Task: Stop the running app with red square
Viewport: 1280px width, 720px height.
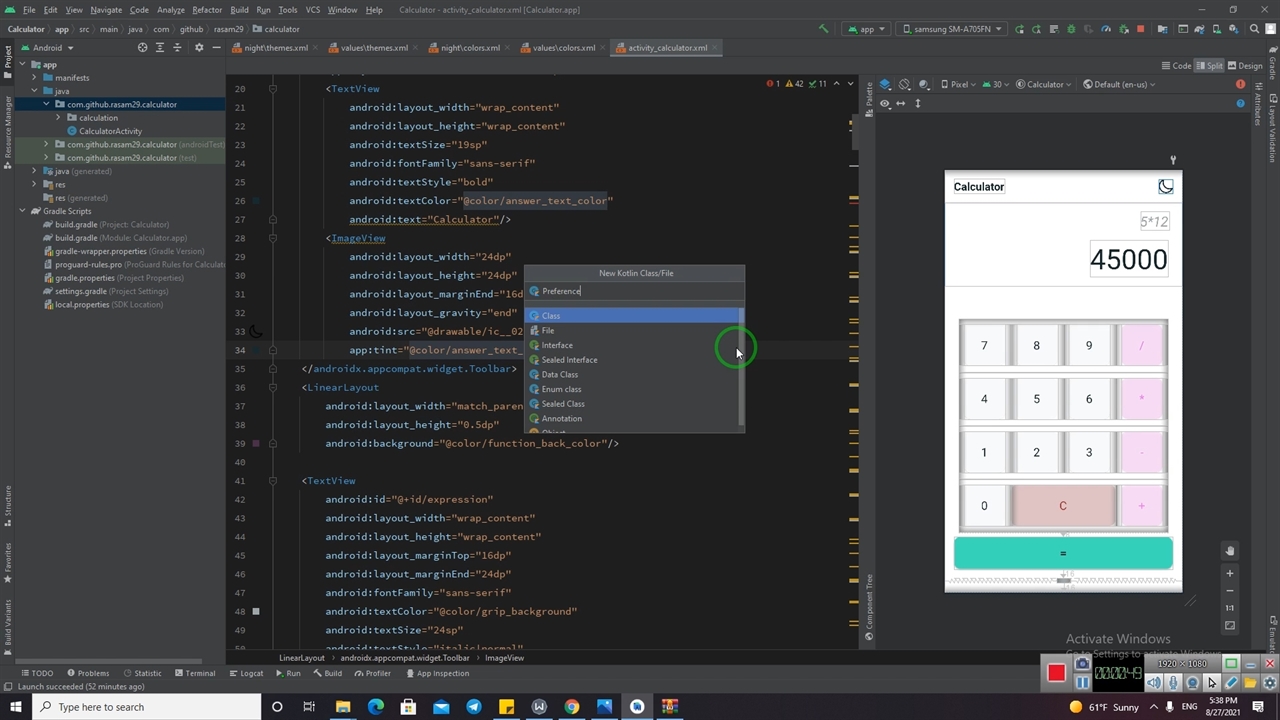Action: pos(1140,29)
